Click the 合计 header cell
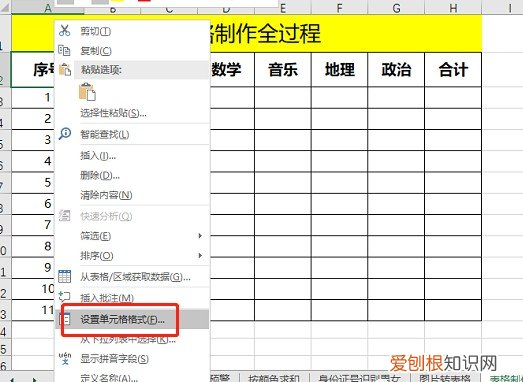 coord(453,69)
